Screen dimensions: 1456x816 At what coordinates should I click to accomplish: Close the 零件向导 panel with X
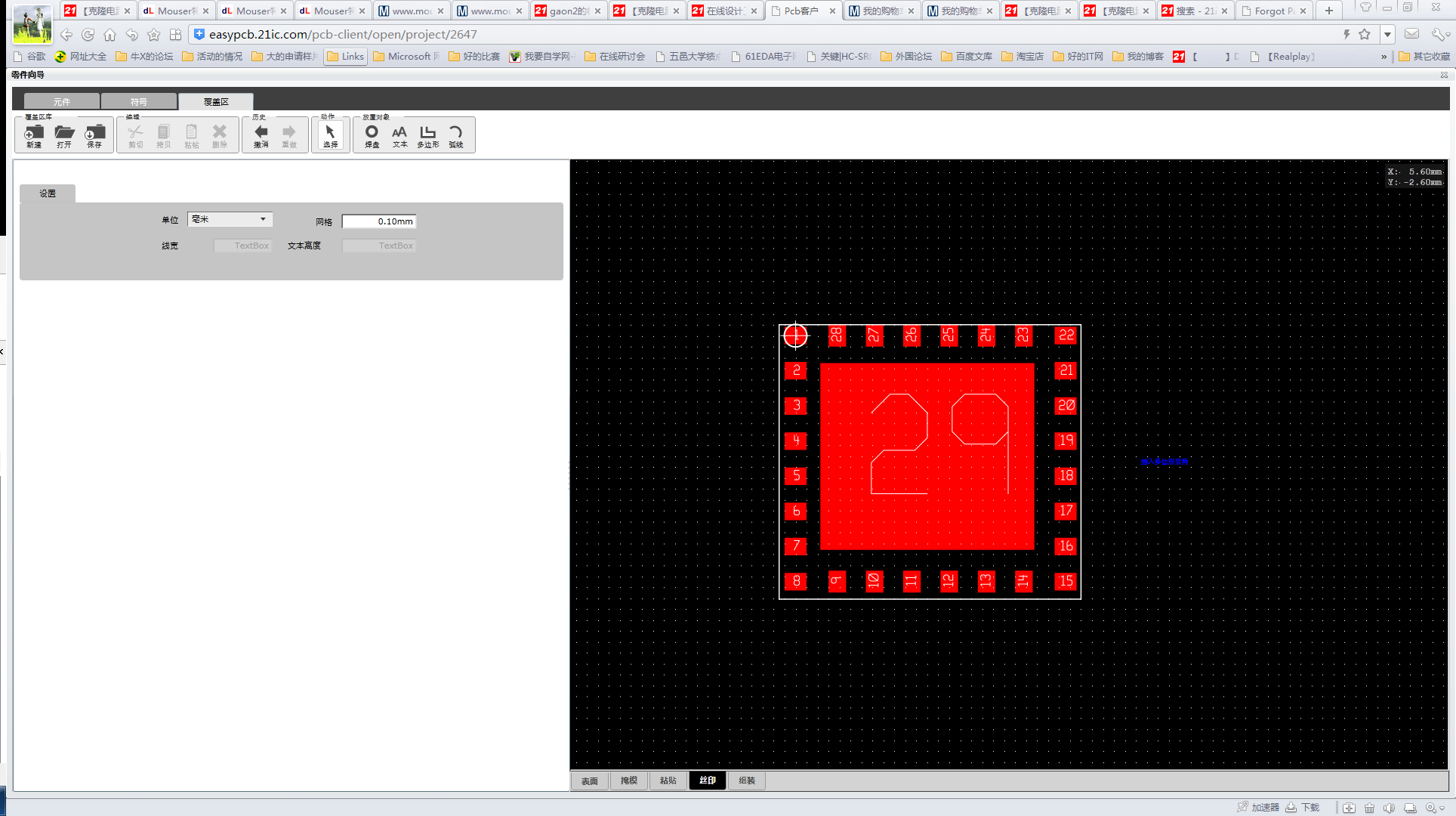[x=1445, y=75]
